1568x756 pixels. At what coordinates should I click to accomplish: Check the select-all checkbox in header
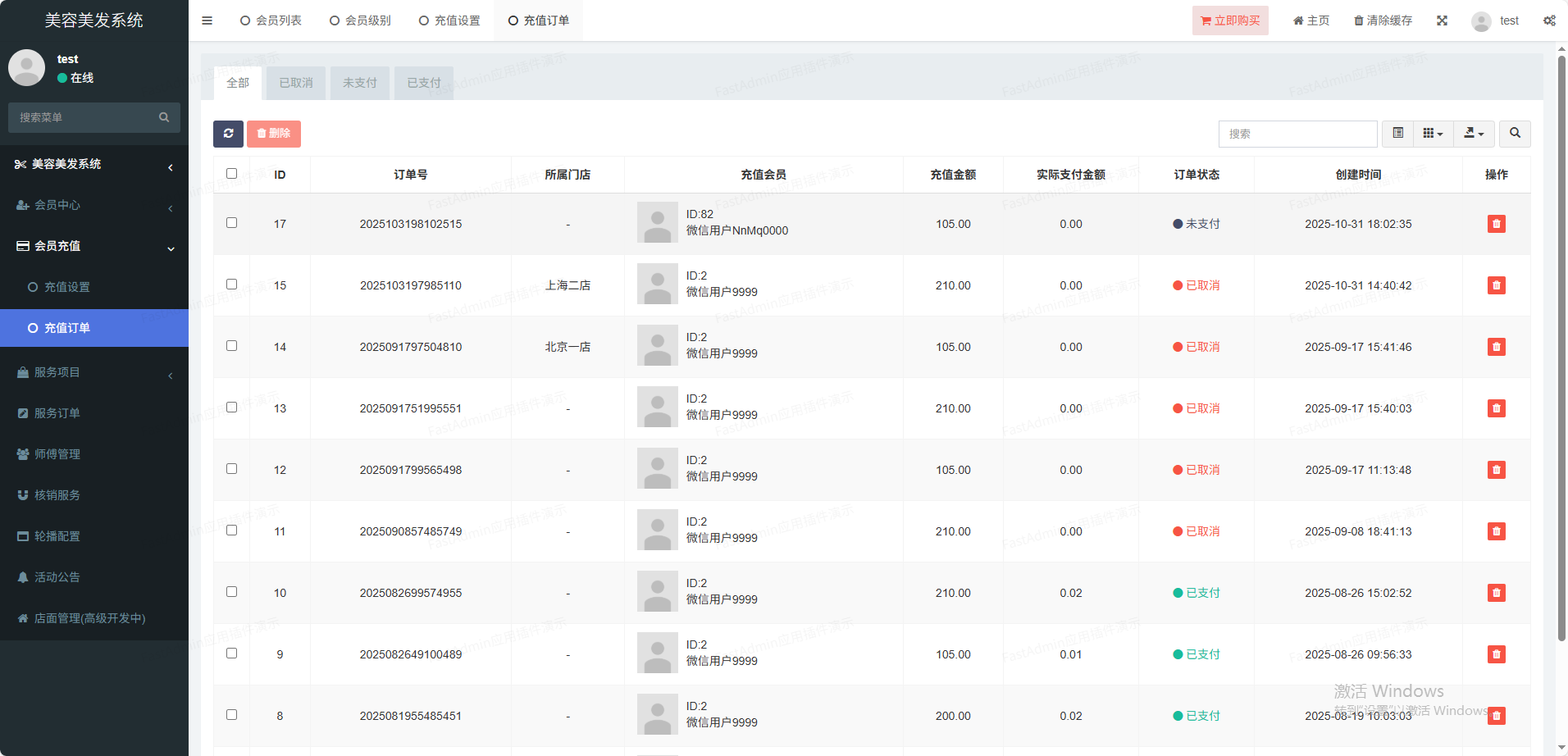pyautogui.click(x=232, y=174)
